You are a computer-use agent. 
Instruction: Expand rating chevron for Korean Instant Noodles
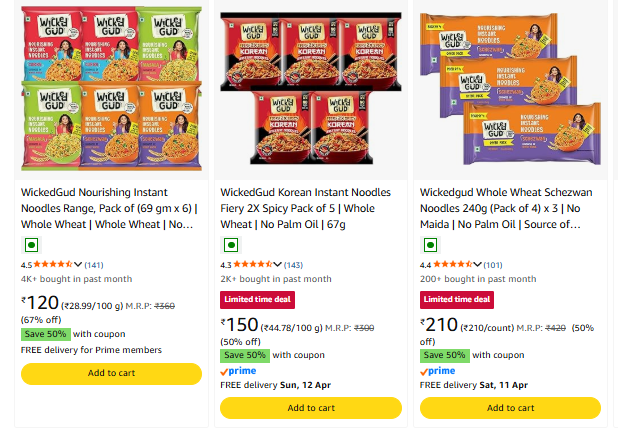coord(279,264)
